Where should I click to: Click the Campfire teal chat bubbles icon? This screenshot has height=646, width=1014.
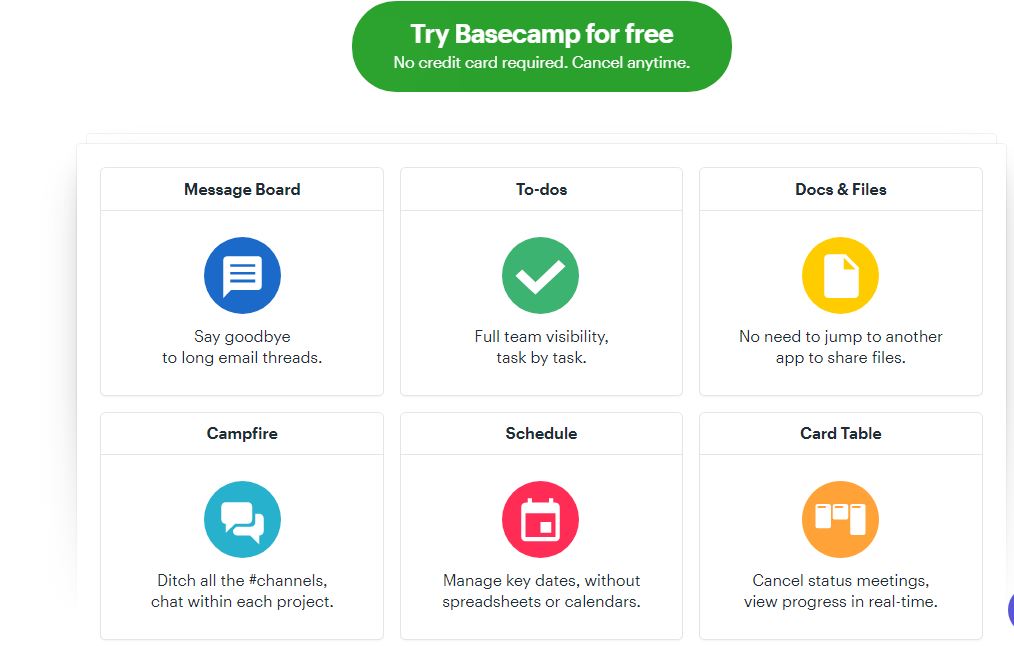241,519
